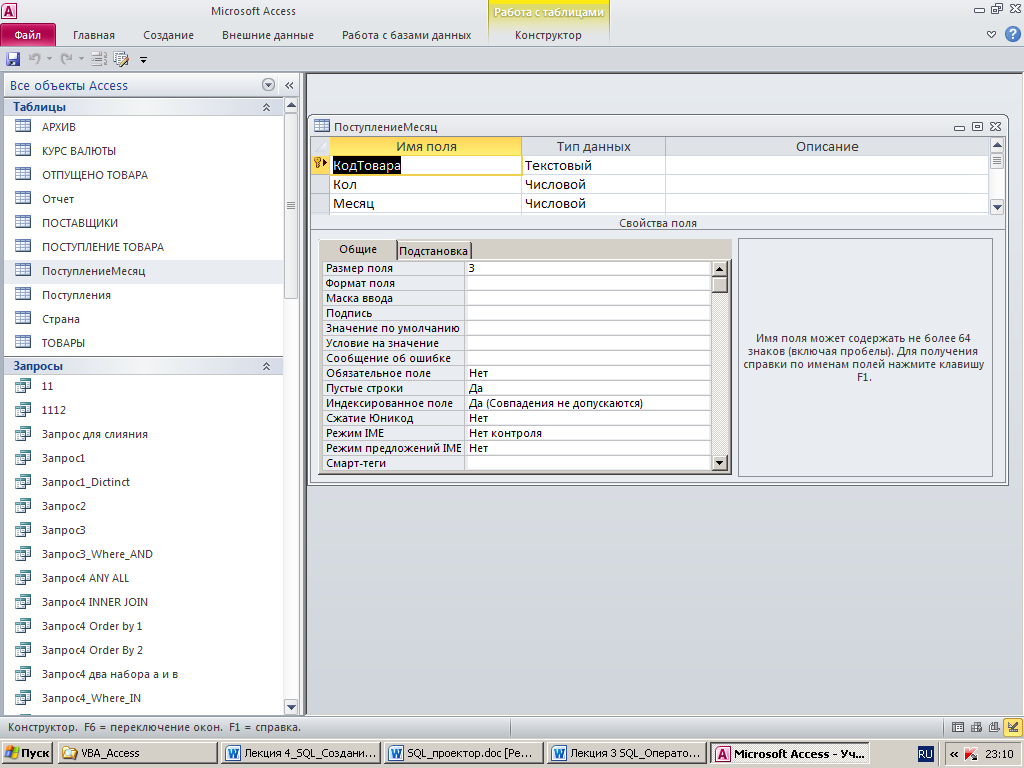This screenshot has height=768, width=1024.
Task: Click the Размер поля value field
Action: coord(588,268)
